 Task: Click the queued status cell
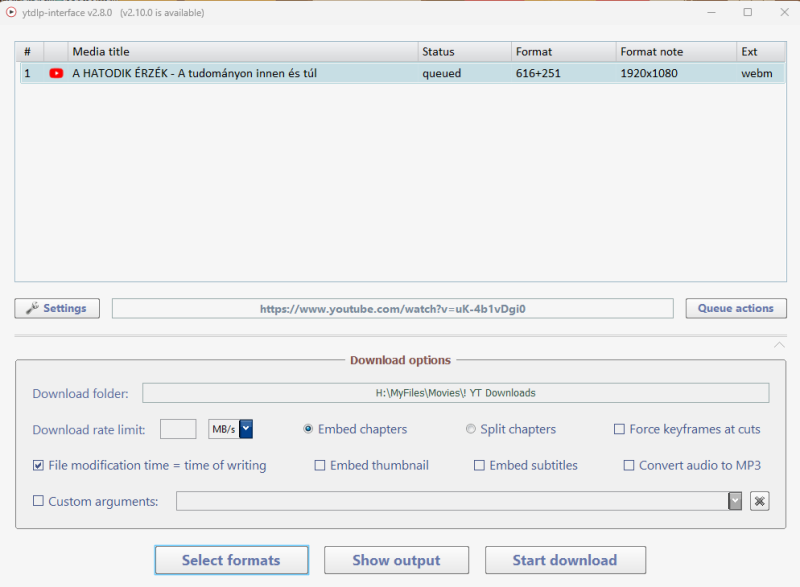pyautogui.click(x=442, y=73)
